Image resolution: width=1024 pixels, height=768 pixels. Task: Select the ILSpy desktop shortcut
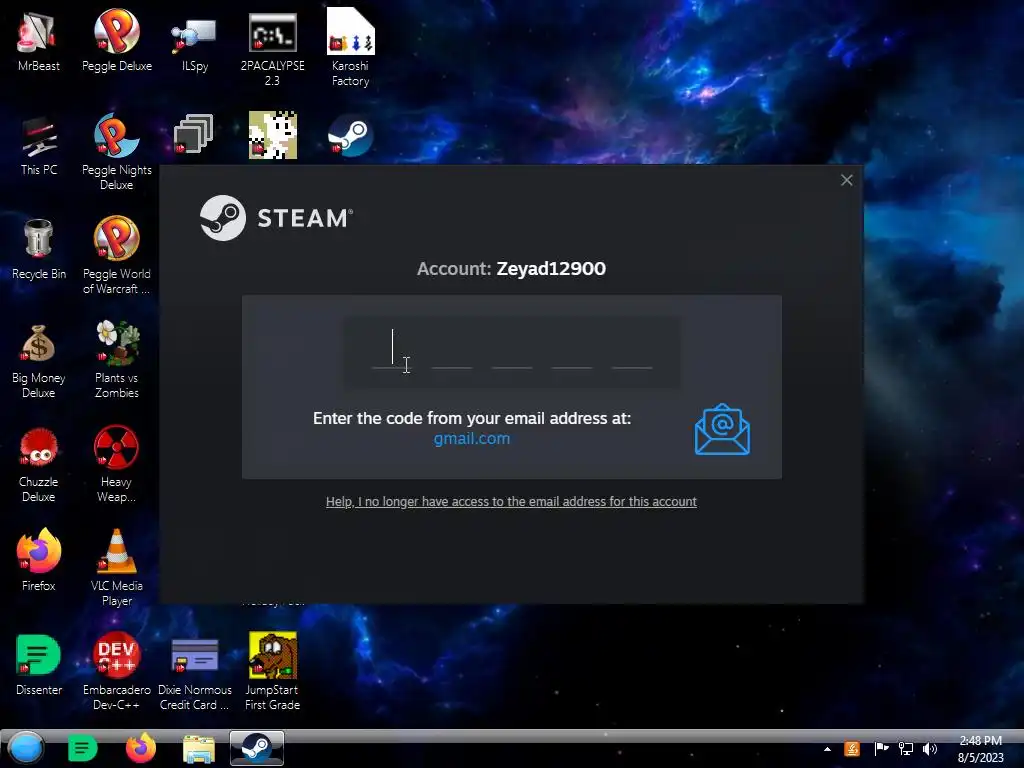pos(195,42)
